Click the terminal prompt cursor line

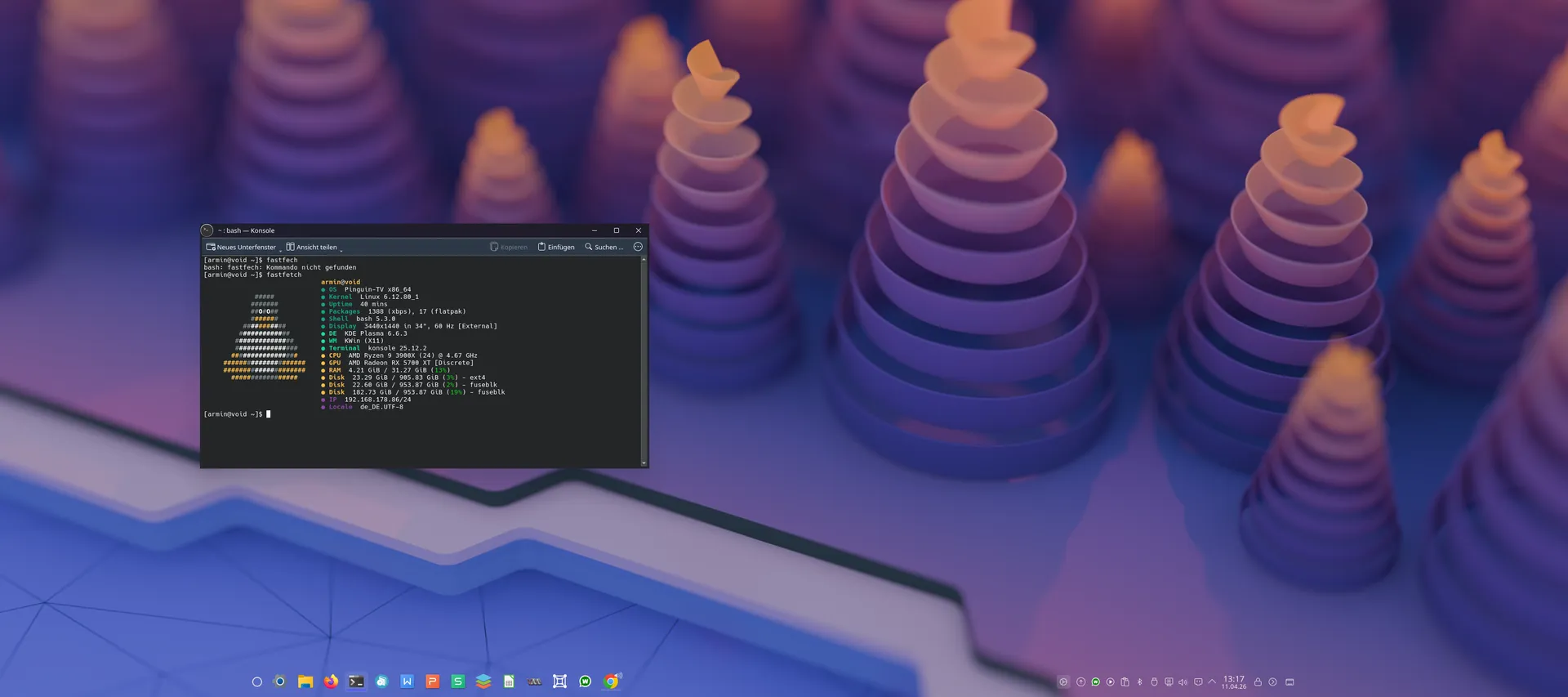tap(237, 414)
